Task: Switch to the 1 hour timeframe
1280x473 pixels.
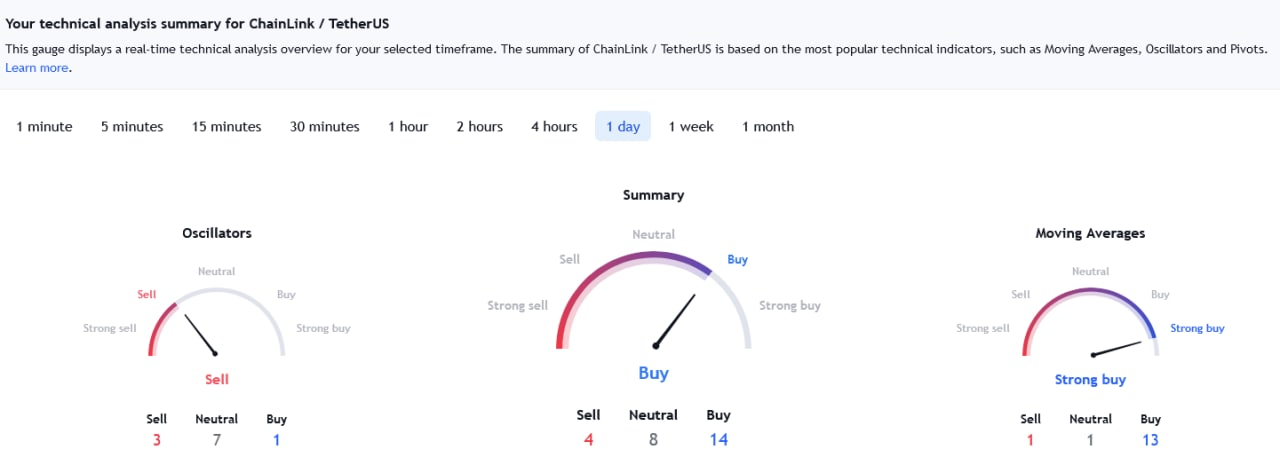Action: 408,127
